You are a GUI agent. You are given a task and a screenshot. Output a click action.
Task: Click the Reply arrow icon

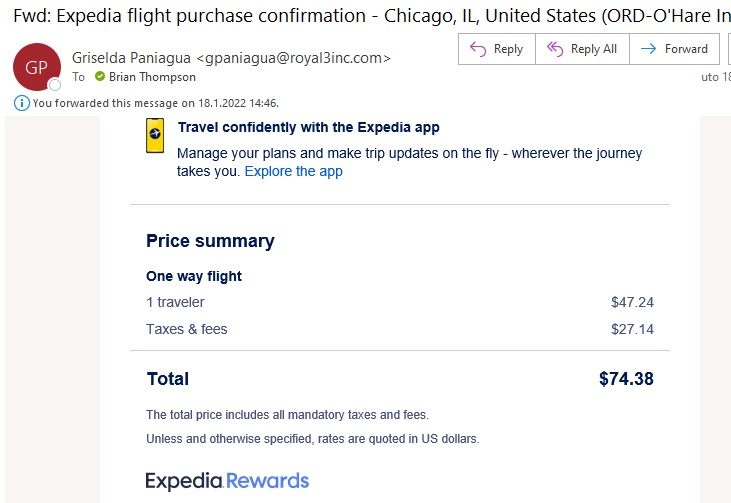click(x=478, y=49)
